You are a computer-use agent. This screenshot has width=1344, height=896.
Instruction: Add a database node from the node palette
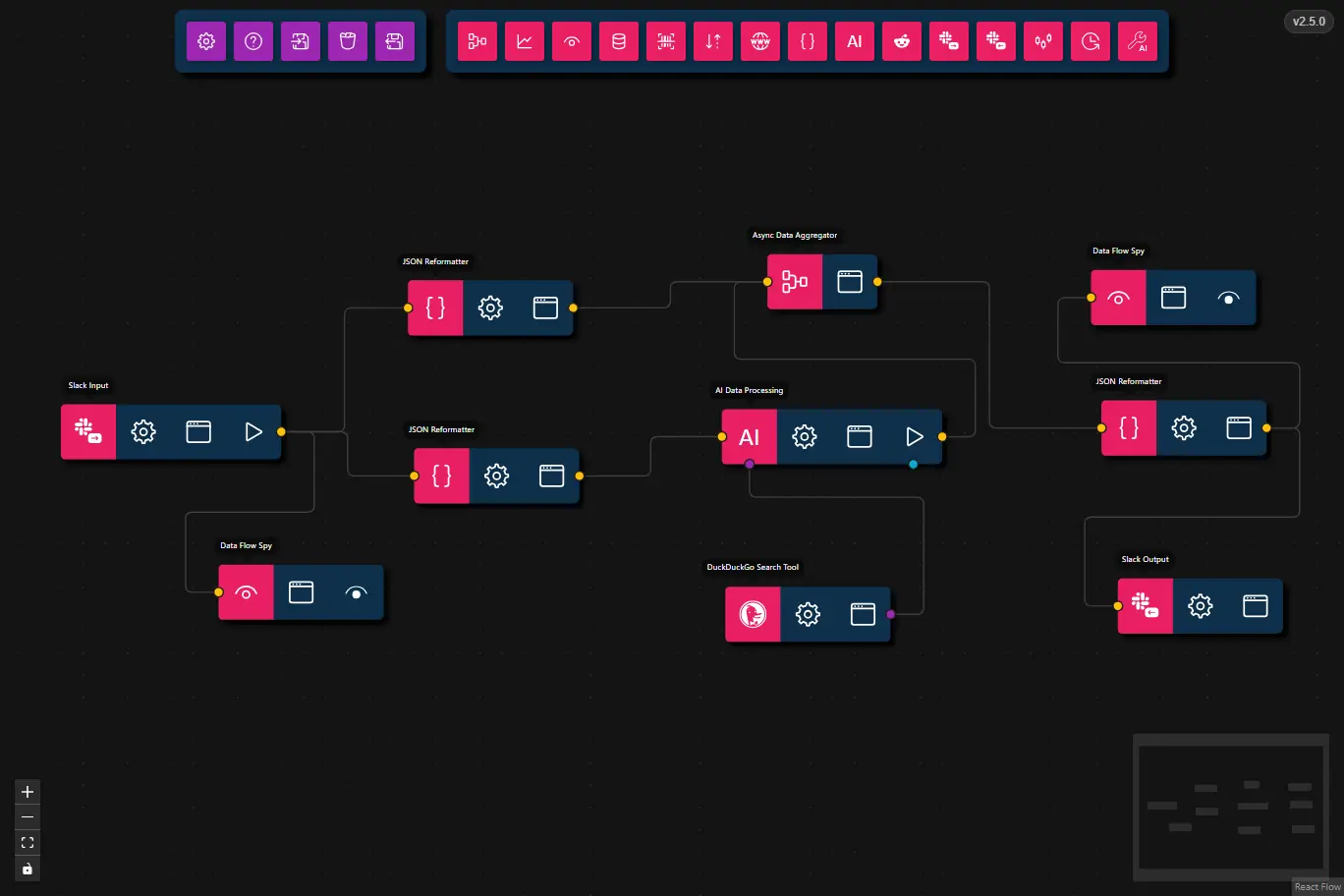[x=618, y=41]
